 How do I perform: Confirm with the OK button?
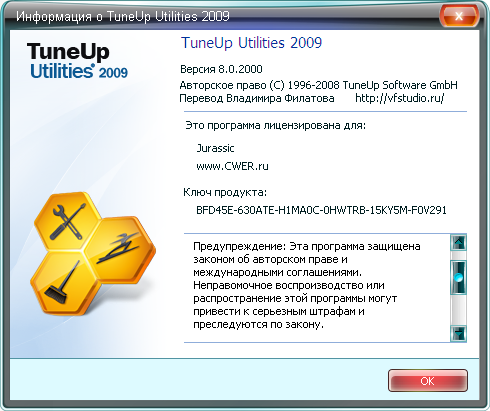pos(428,381)
